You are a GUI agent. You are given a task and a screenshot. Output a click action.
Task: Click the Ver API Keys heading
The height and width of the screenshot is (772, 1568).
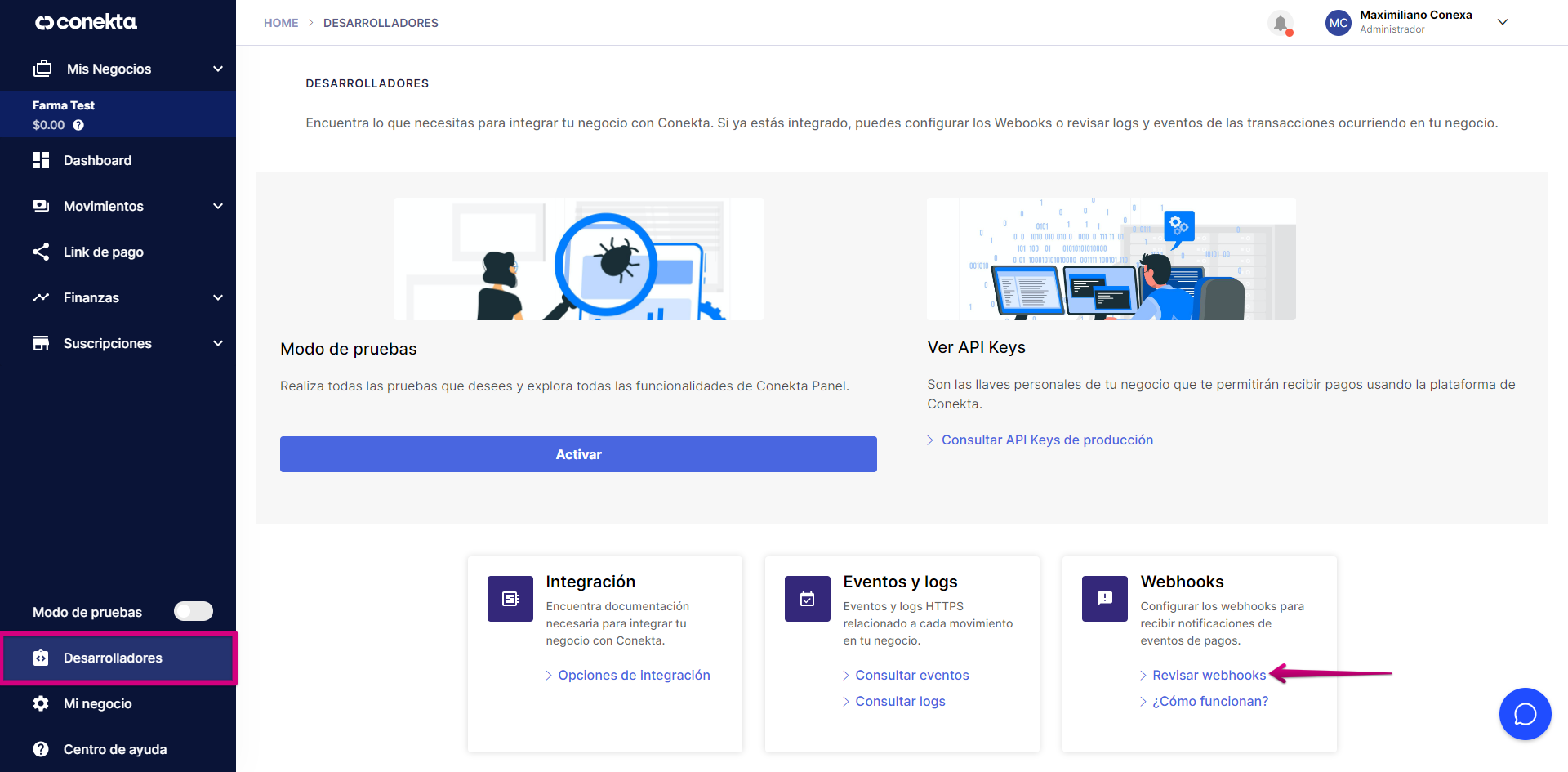coord(976,347)
